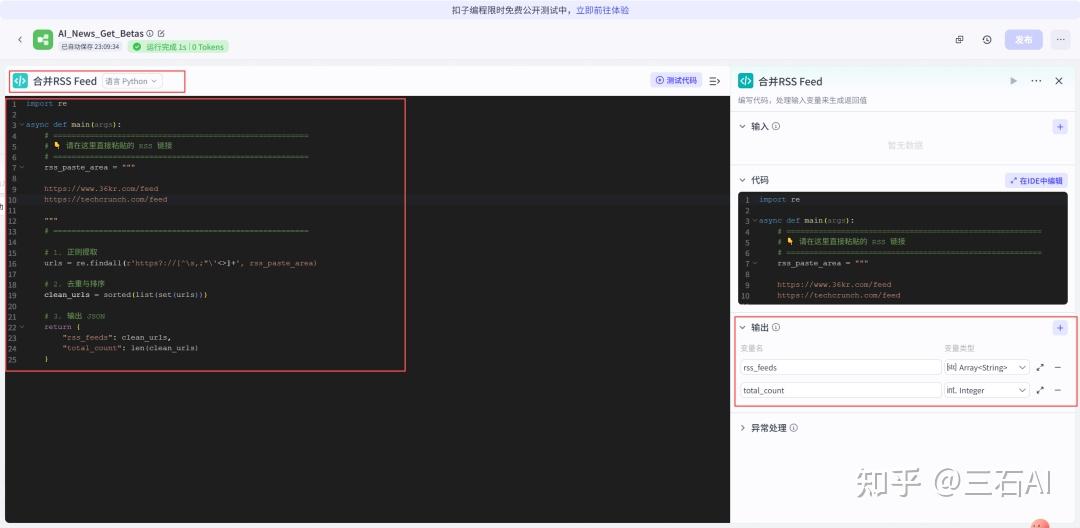The height and width of the screenshot is (528, 1080).
Task: Click the rss_feeds variable name field
Action: [812, 368]
